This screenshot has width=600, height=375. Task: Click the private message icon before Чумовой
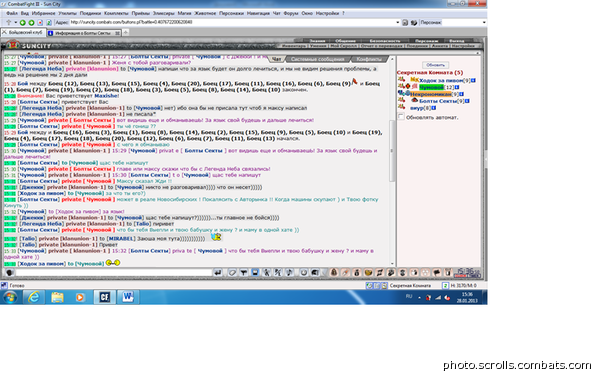click(x=401, y=86)
